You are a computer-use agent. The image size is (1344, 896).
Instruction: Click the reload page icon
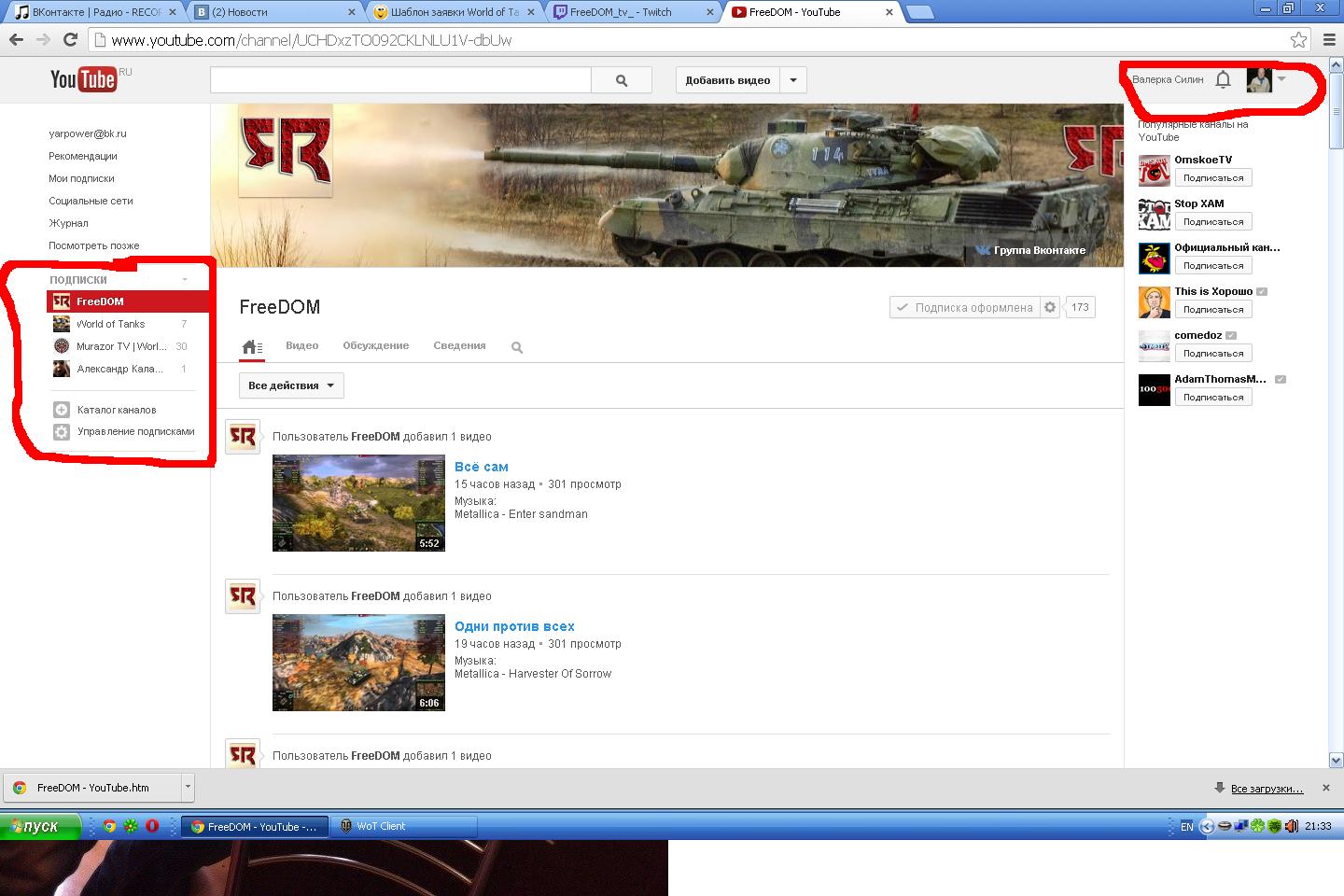click(x=70, y=40)
